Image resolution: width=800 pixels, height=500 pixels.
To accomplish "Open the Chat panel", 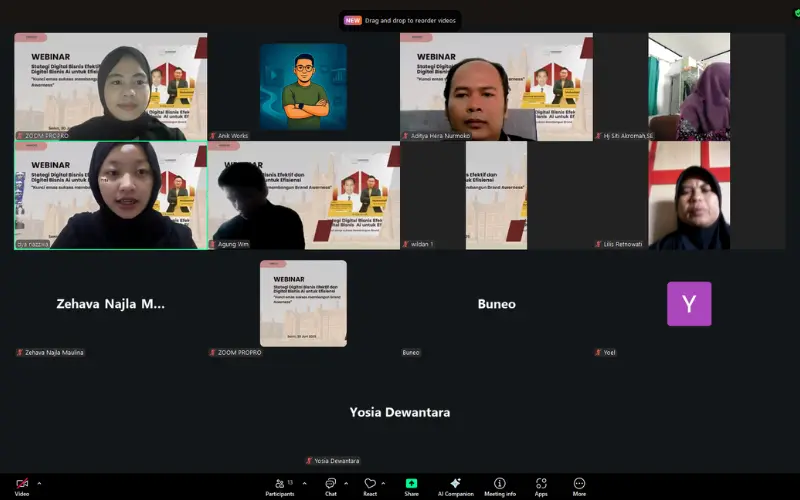I will point(330,484).
